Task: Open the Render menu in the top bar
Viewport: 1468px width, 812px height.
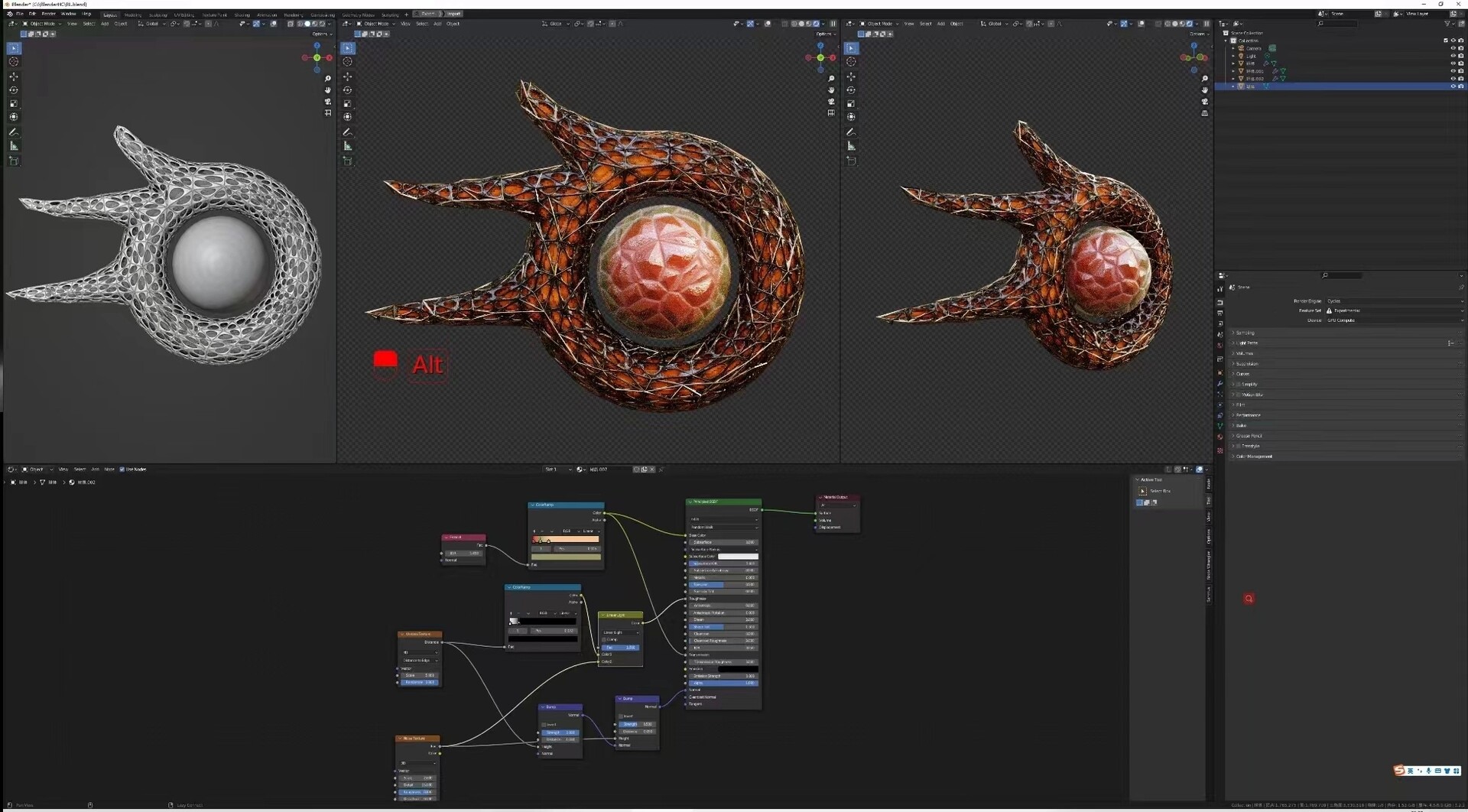Action: (47, 14)
